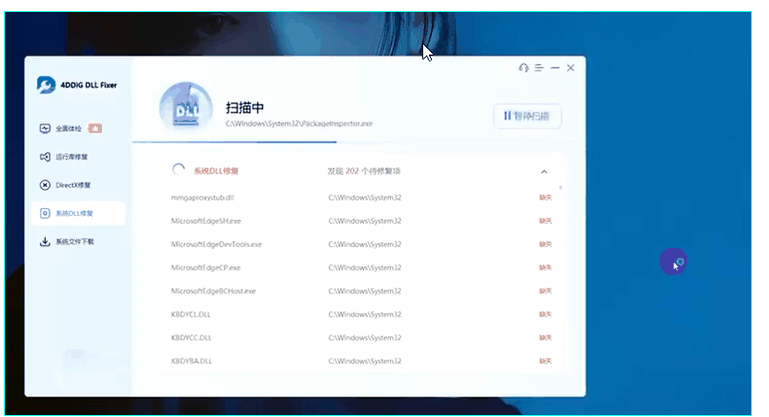
Task: Click the System32 path of mmgaproxystub.dll
Action: click(365, 198)
